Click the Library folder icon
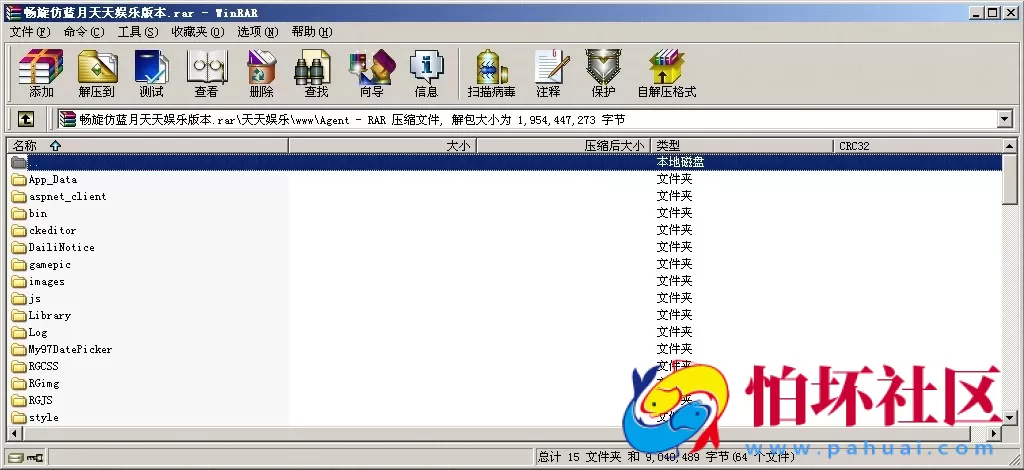This screenshot has width=1024, height=470. (x=19, y=315)
